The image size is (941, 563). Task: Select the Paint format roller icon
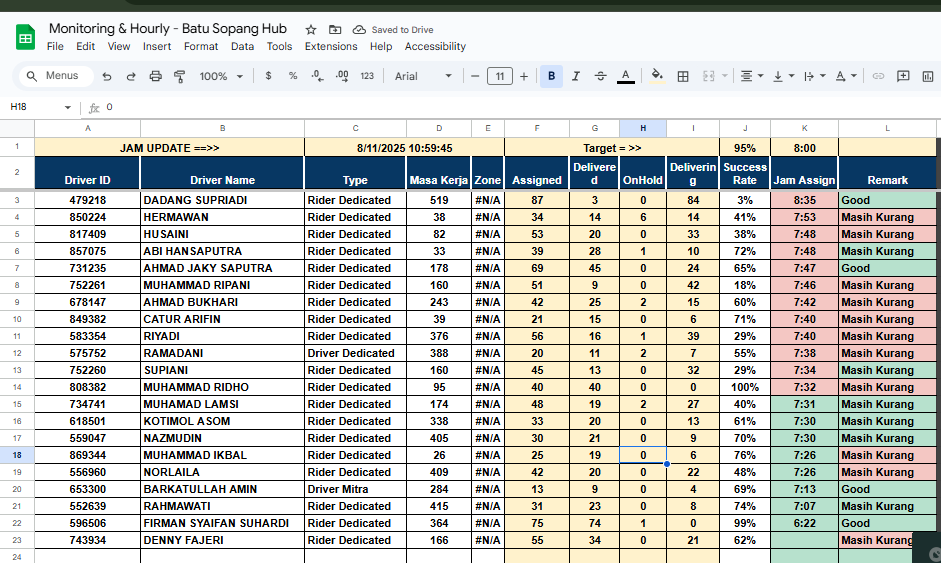180,76
